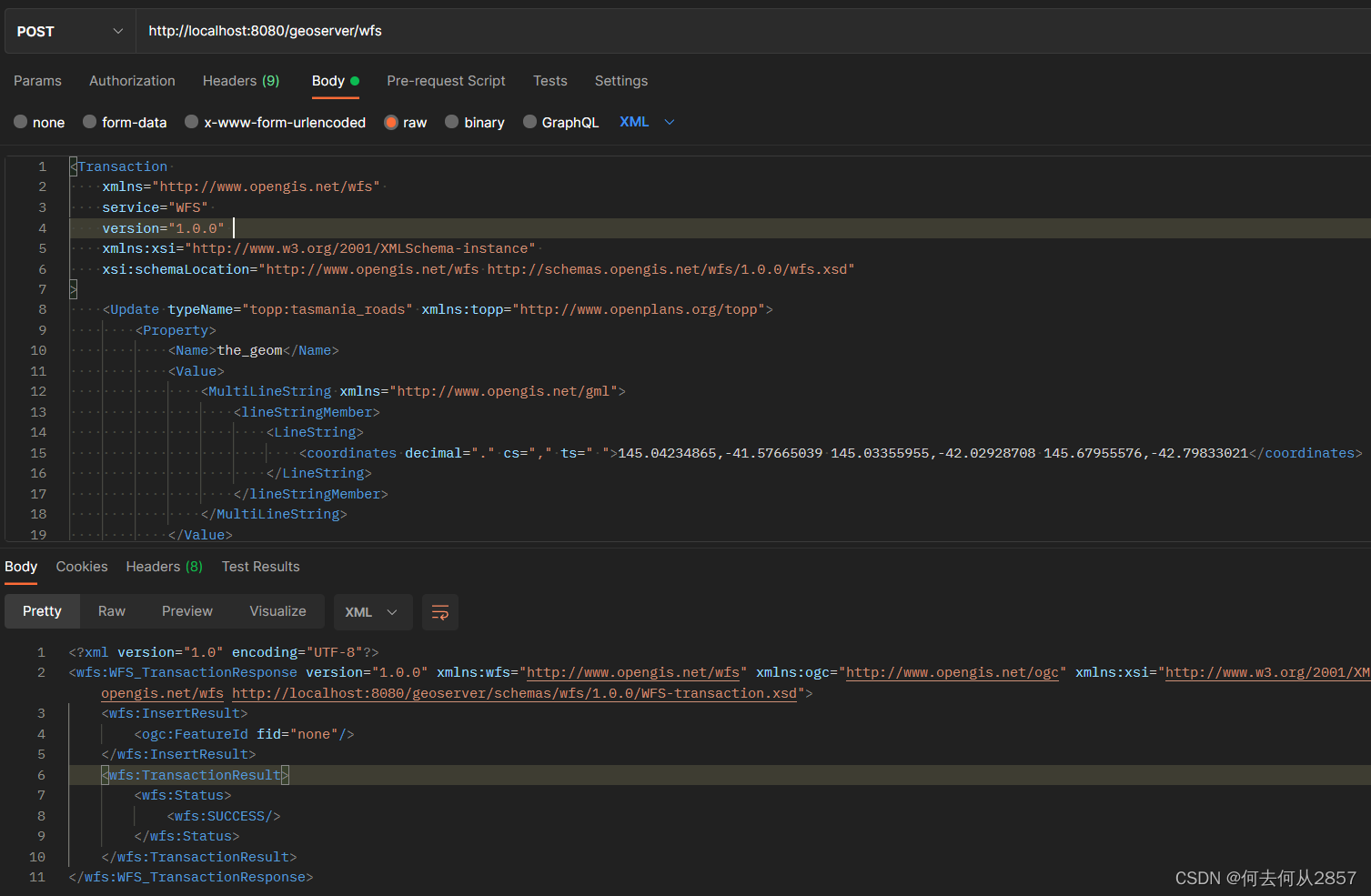Viewport: 1371px width, 896px height.
Task: Click the Transaction tag on line 1
Action: (x=118, y=166)
